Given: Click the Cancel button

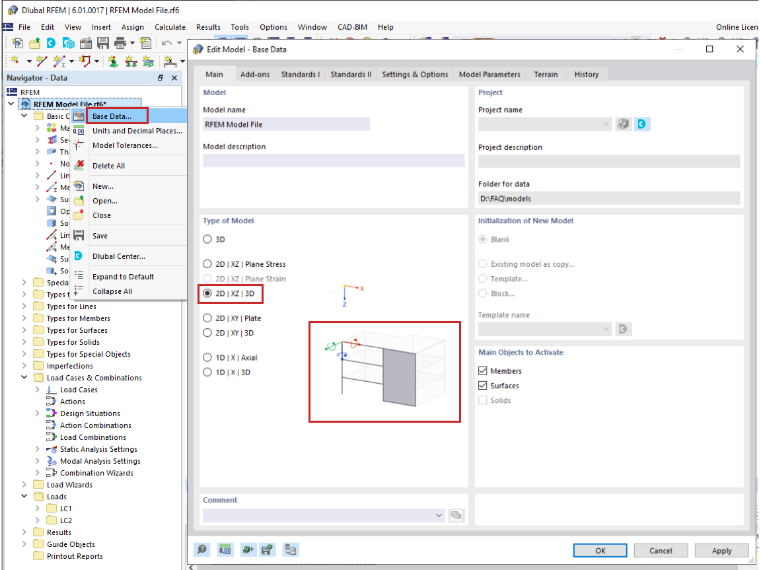Looking at the screenshot, I should pos(661,550).
